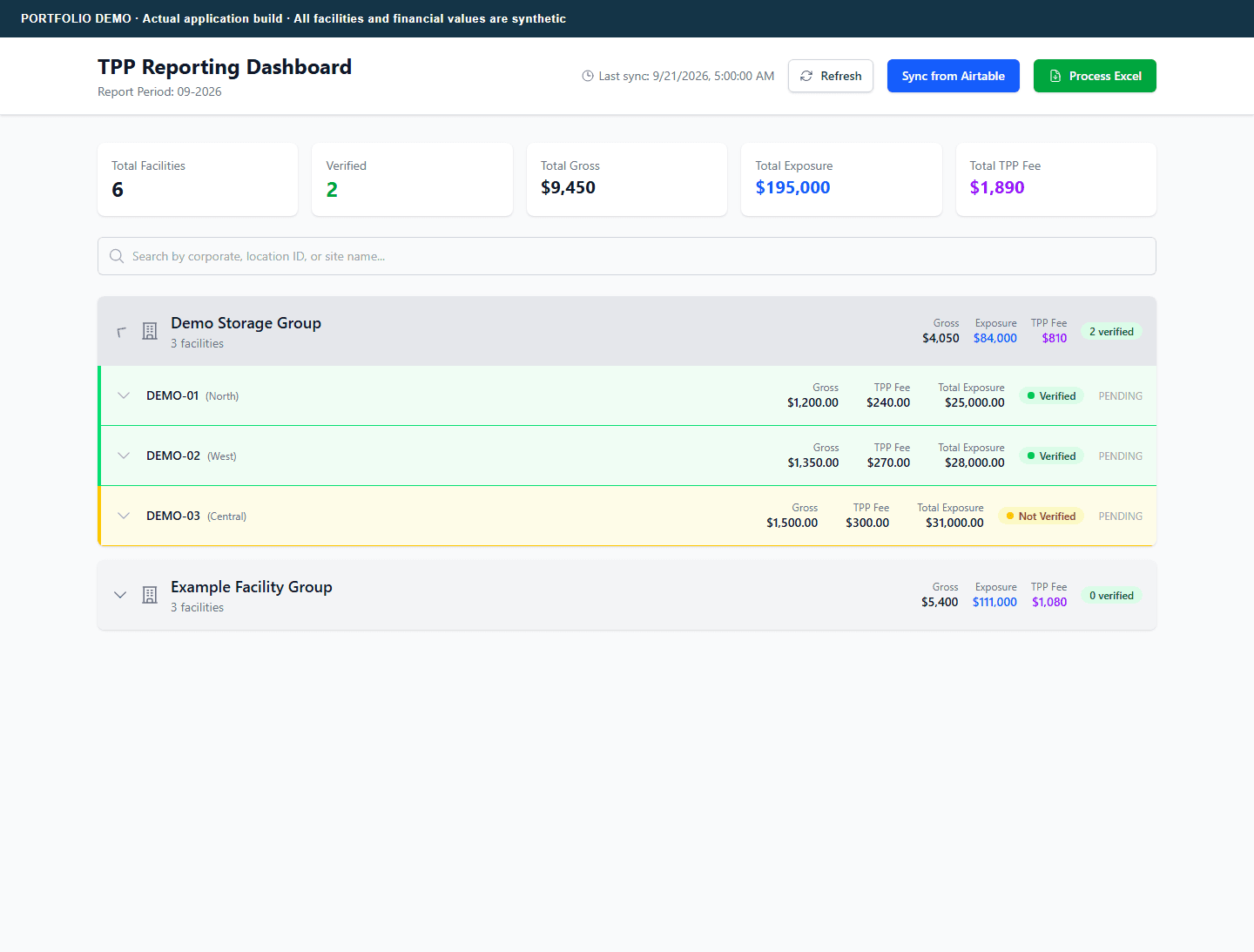This screenshot has width=1254, height=952.
Task: Click the Excel file icon in Process Excel
Action: tap(1055, 76)
